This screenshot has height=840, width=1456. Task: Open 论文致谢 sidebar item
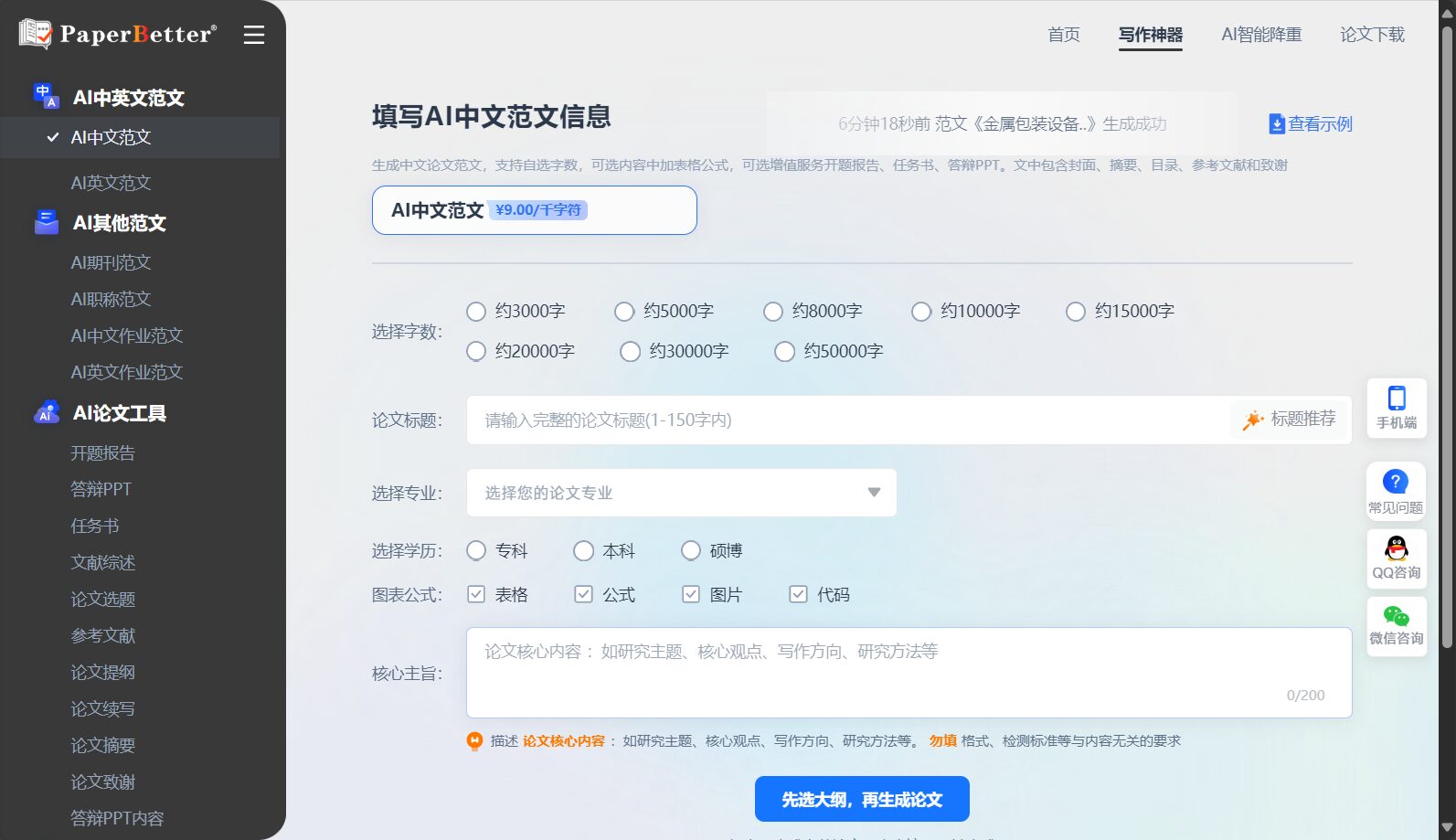103,782
